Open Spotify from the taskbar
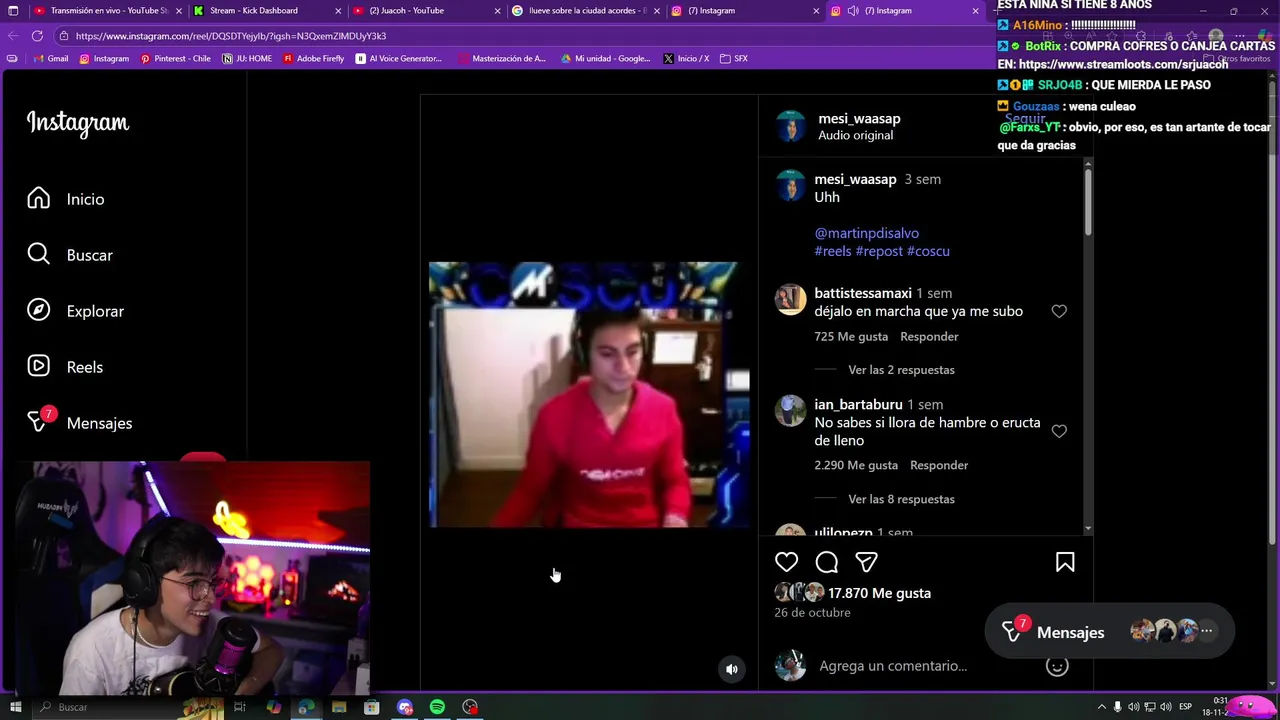The image size is (1280, 720). 437,707
